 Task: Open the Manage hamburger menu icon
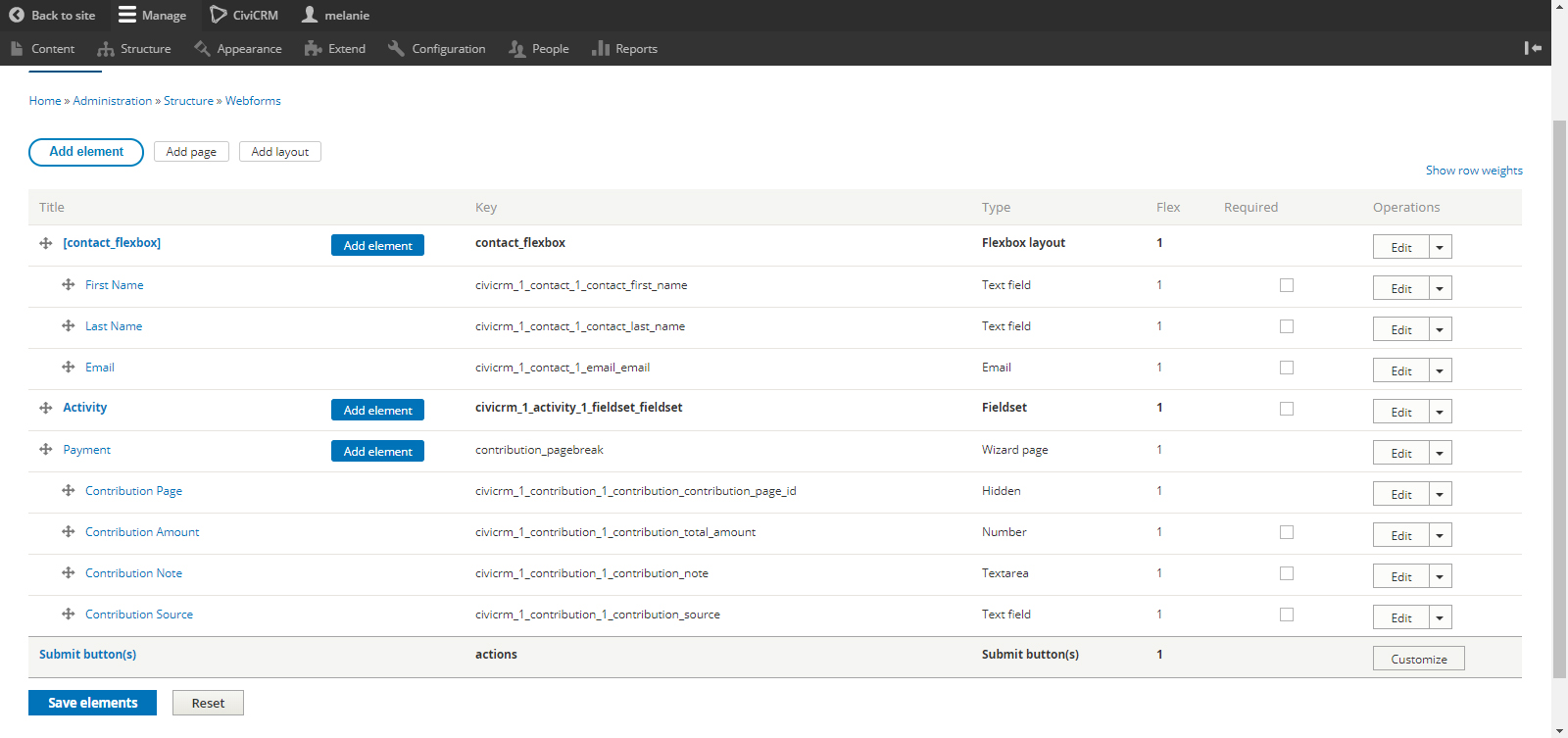[127, 15]
